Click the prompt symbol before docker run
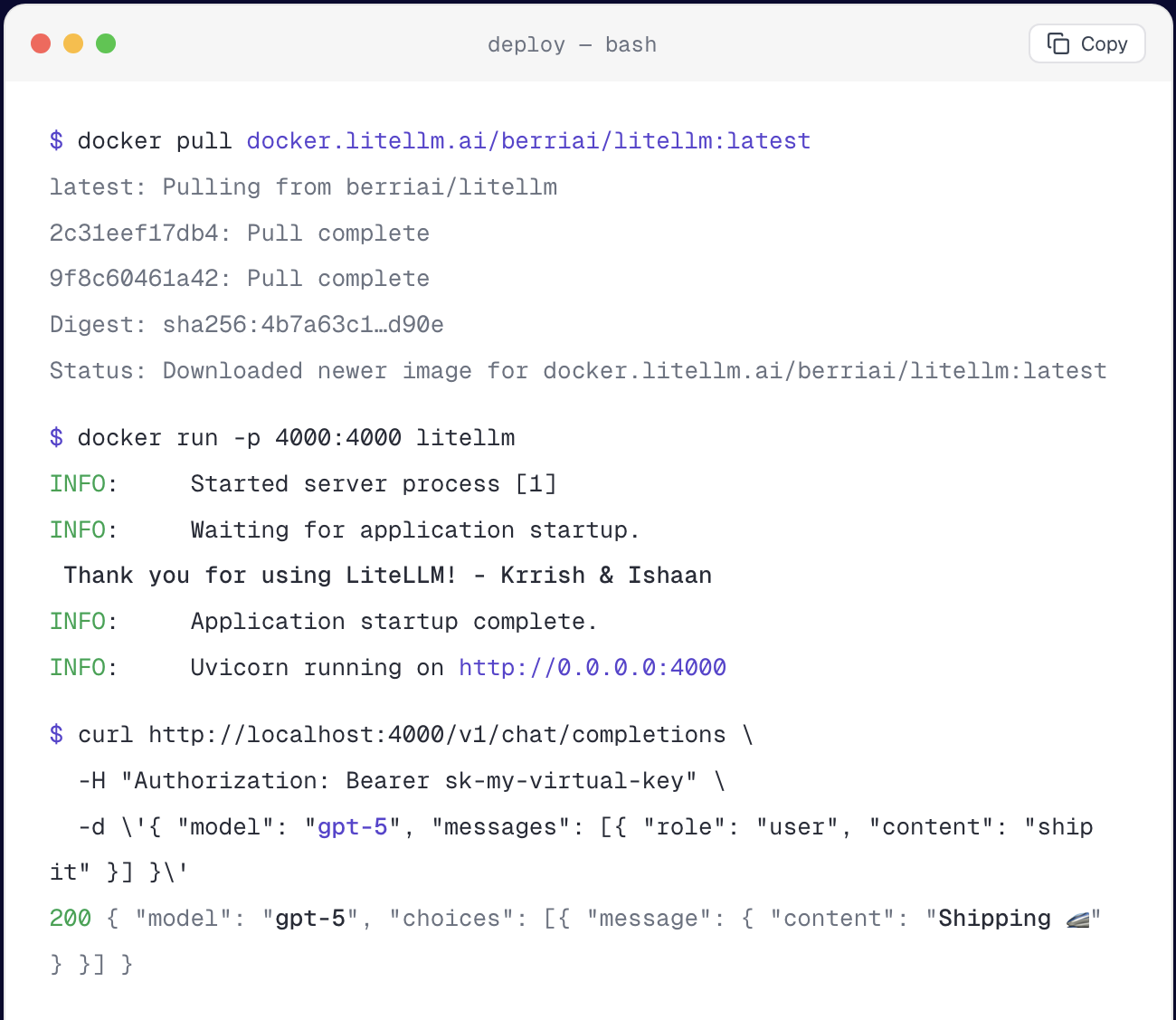Screen dimensions: 1176x1020 coord(56,438)
